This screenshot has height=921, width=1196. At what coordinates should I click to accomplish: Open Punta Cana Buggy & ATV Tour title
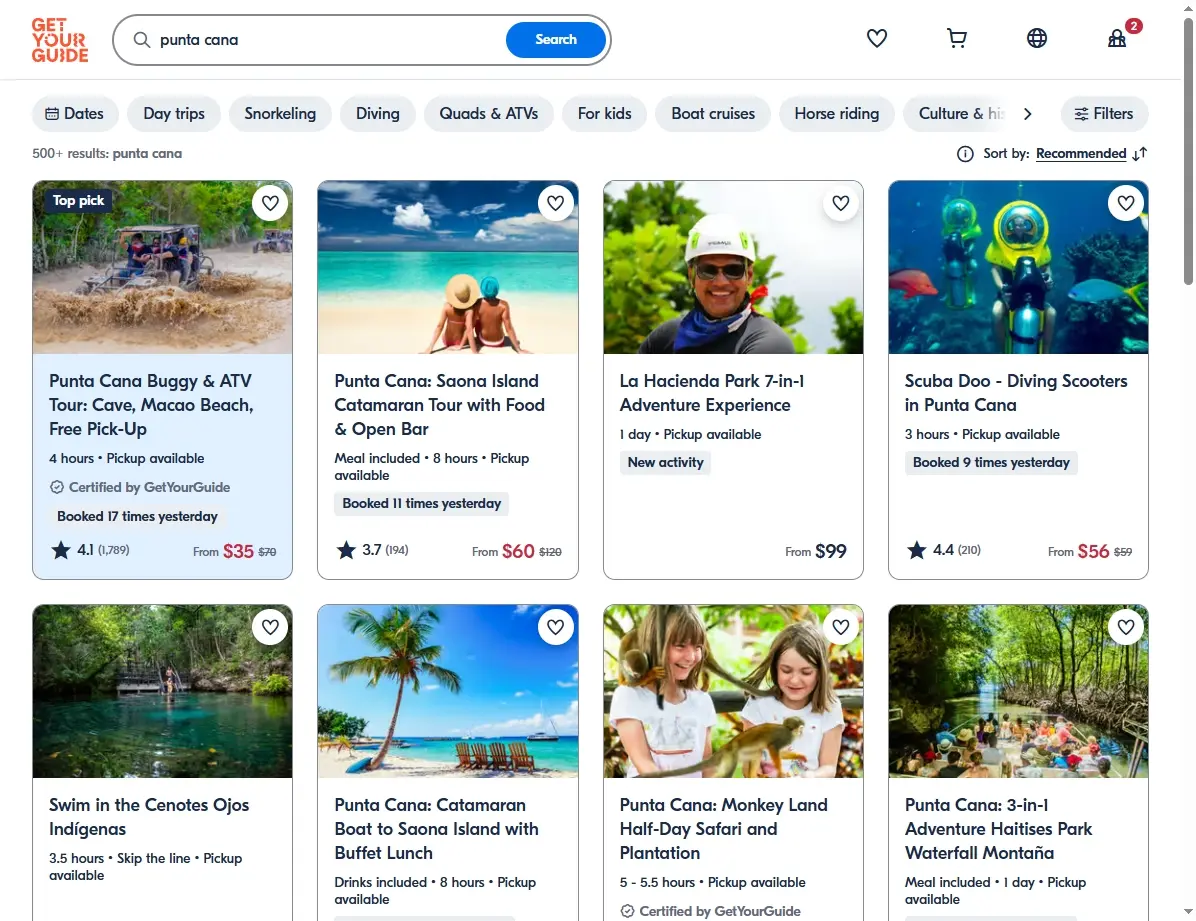pyautogui.click(x=151, y=404)
